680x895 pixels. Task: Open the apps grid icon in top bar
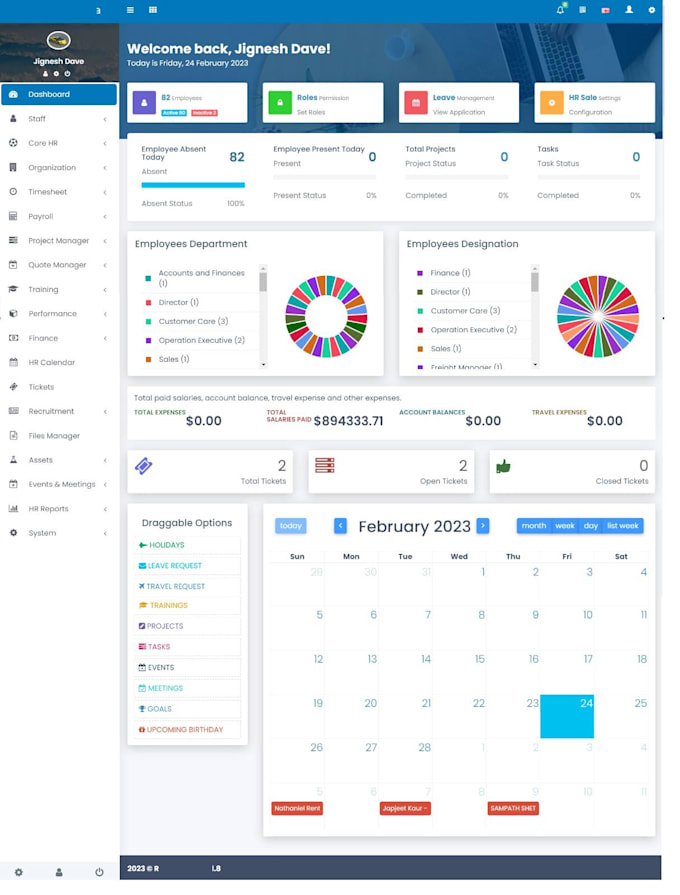152,10
